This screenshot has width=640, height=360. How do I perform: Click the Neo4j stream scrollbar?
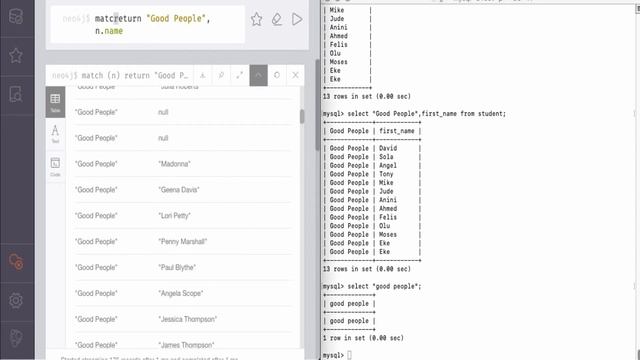(x=317, y=105)
